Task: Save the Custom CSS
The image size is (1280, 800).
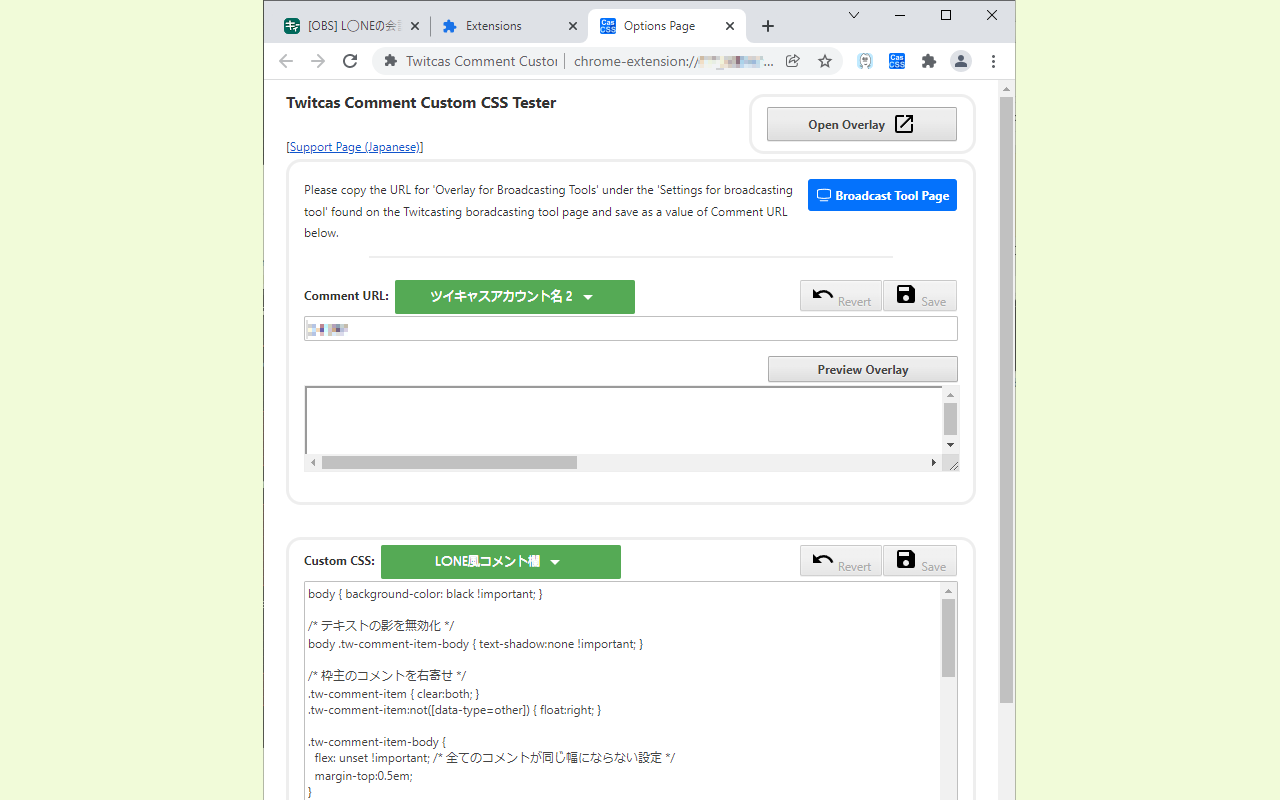Action: (920, 561)
